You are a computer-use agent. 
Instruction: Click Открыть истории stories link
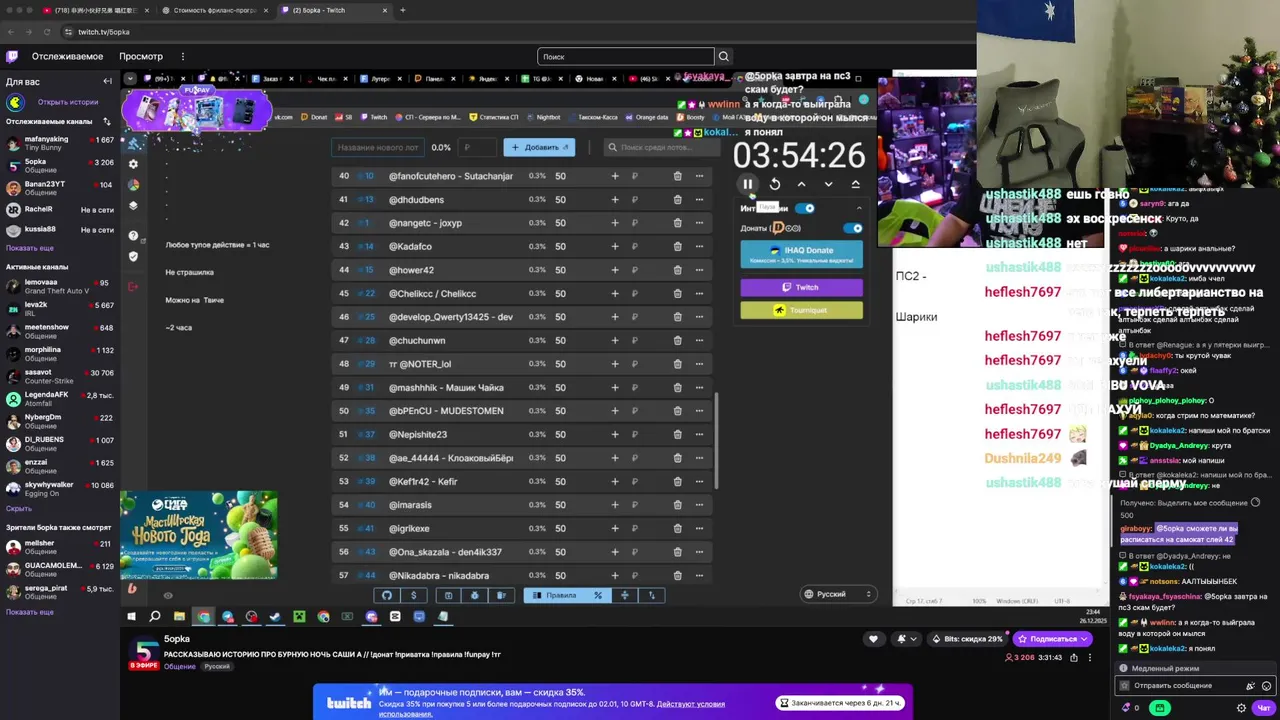point(68,102)
